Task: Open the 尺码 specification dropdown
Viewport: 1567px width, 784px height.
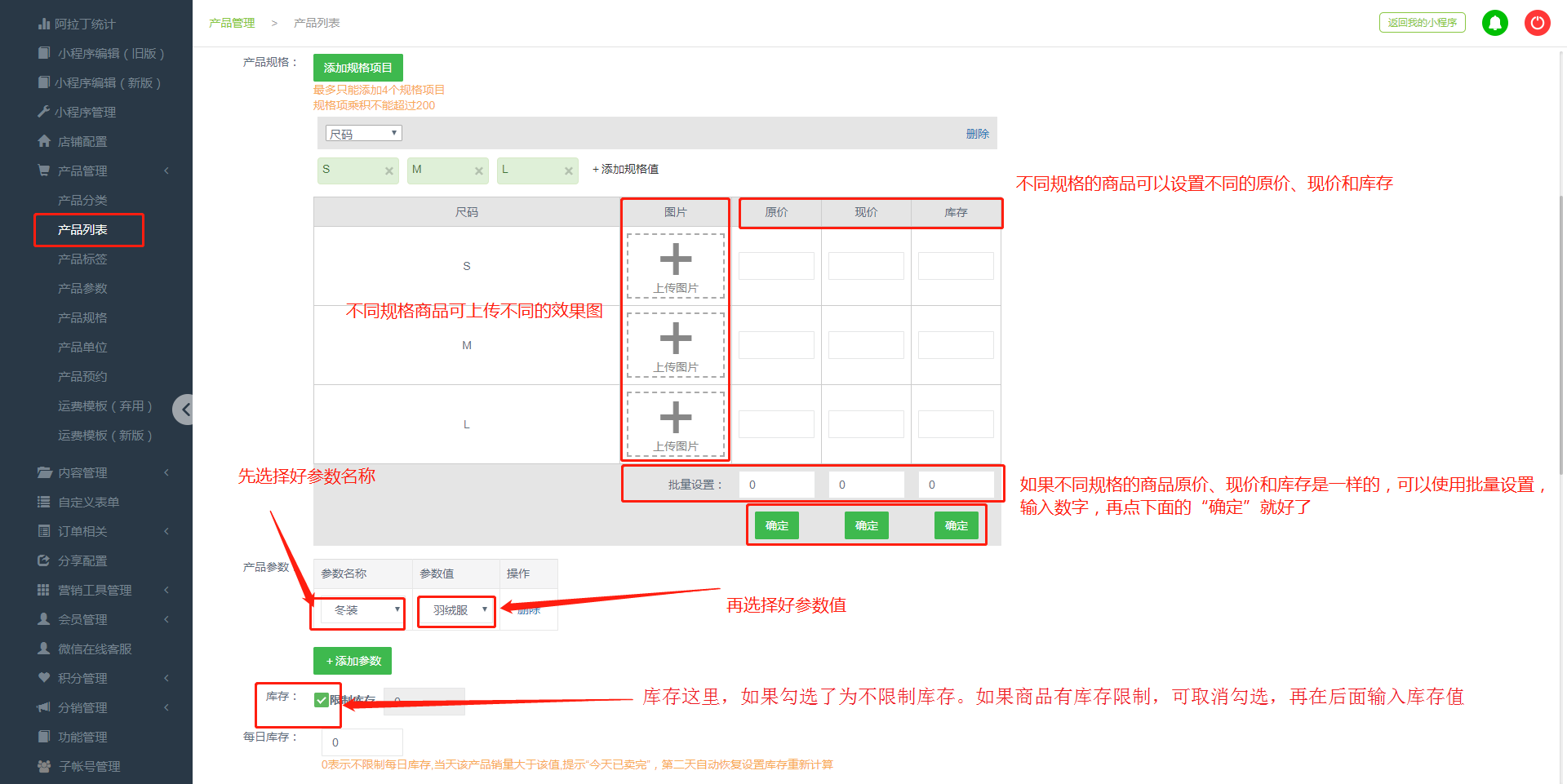Action: click(x=363, y=134)
